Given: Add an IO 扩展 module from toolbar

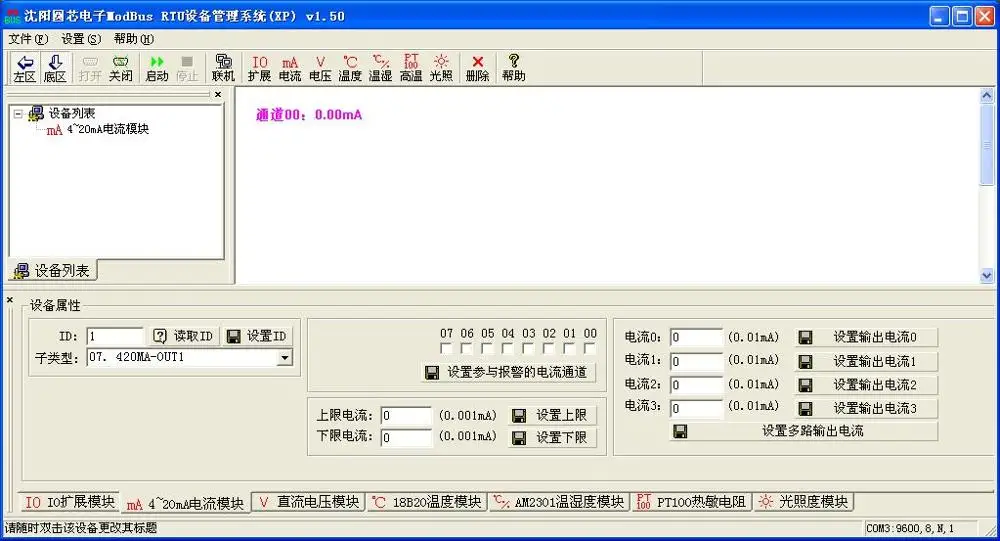Looking at the screenshot, I should point(260,68).
